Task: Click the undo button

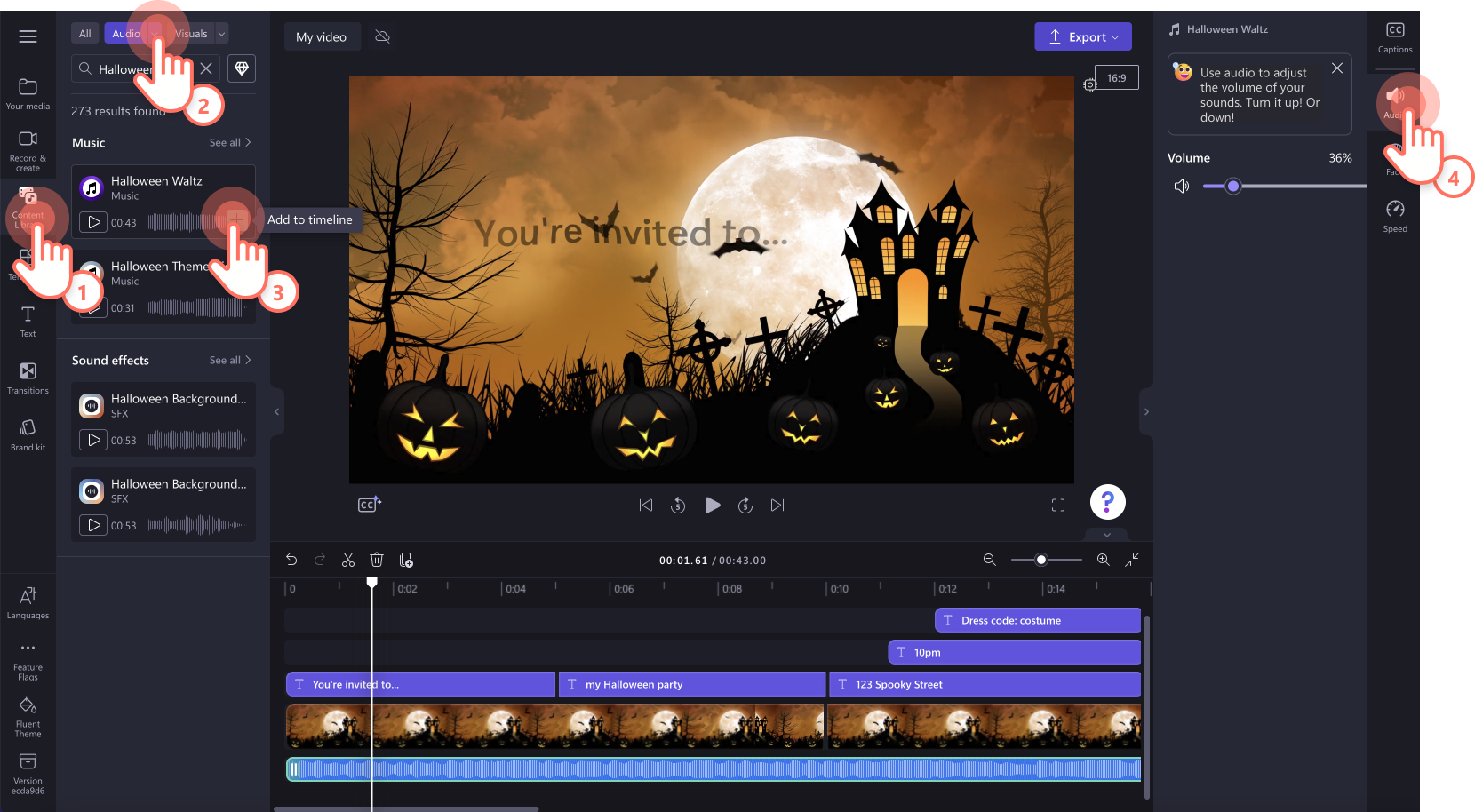Action: tap(291, 560)
